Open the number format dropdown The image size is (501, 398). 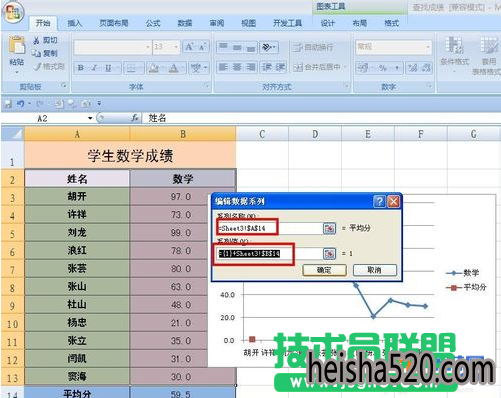click(428, 47)
